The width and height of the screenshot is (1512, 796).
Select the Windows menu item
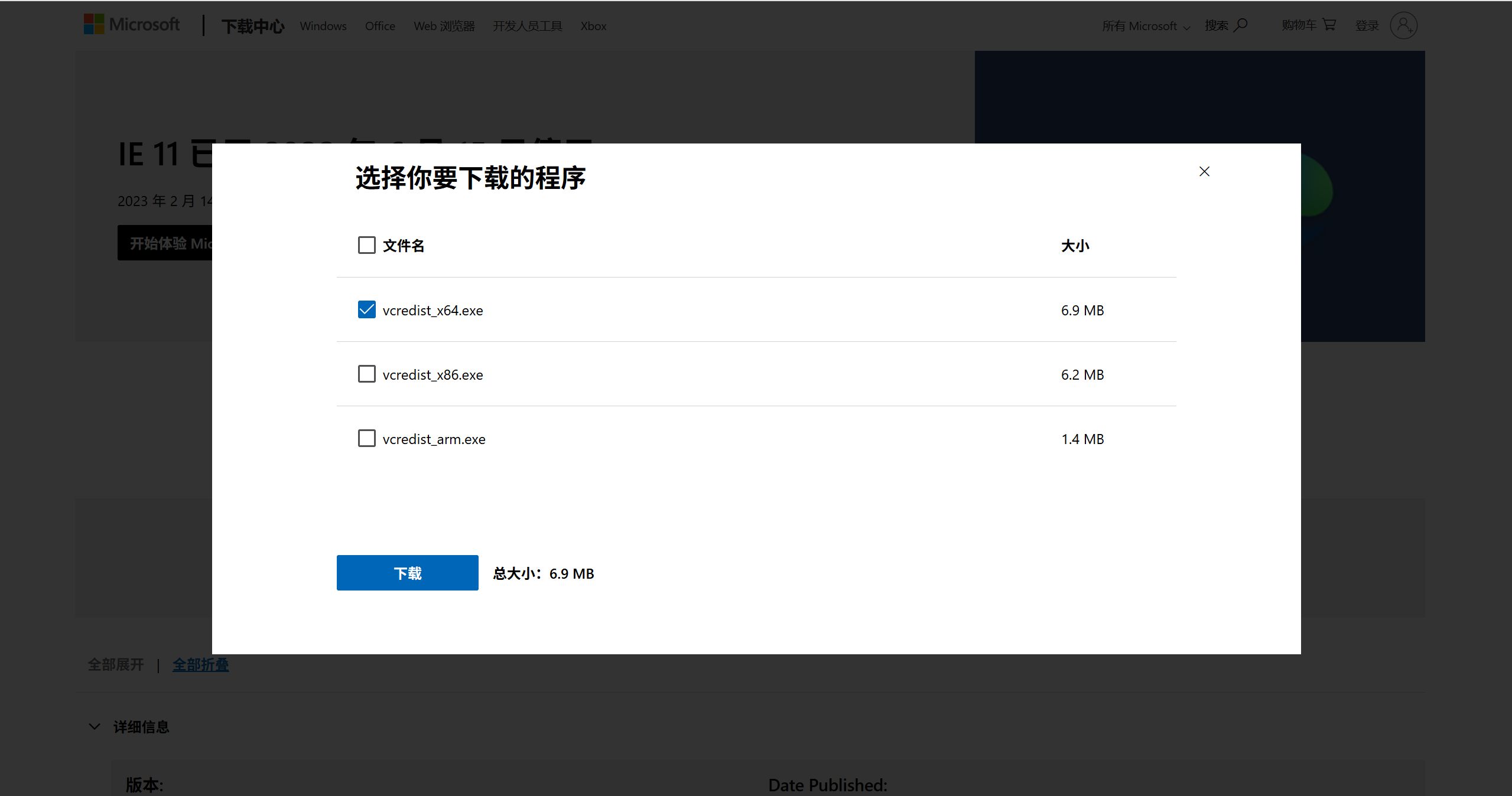pyautogui.click(x=323, y=25)
